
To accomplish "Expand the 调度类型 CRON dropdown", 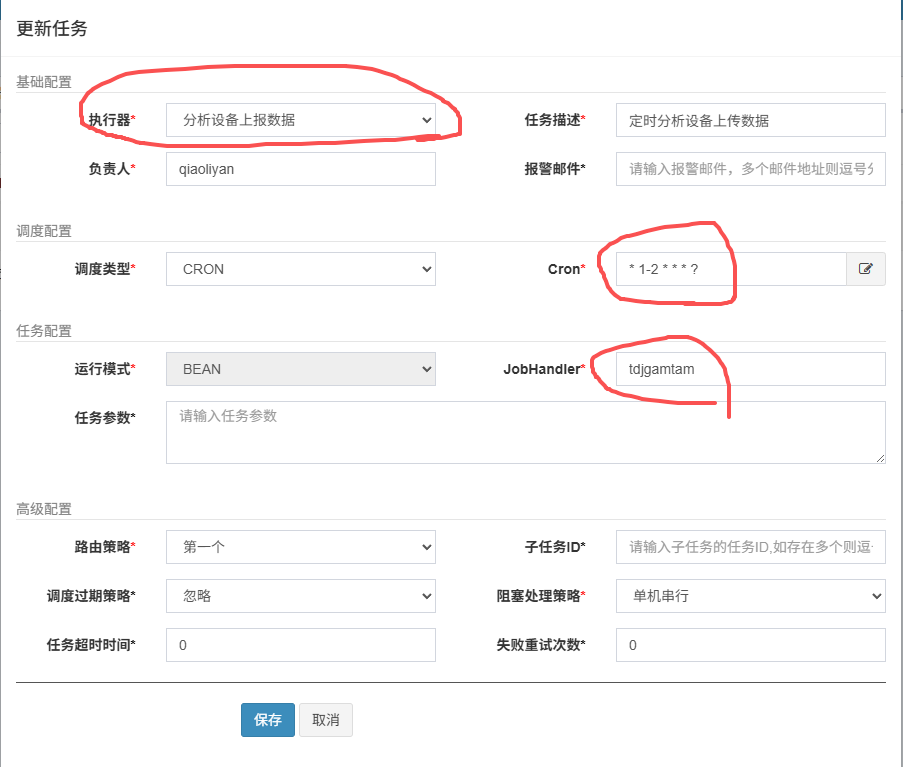I will (300, 269).
